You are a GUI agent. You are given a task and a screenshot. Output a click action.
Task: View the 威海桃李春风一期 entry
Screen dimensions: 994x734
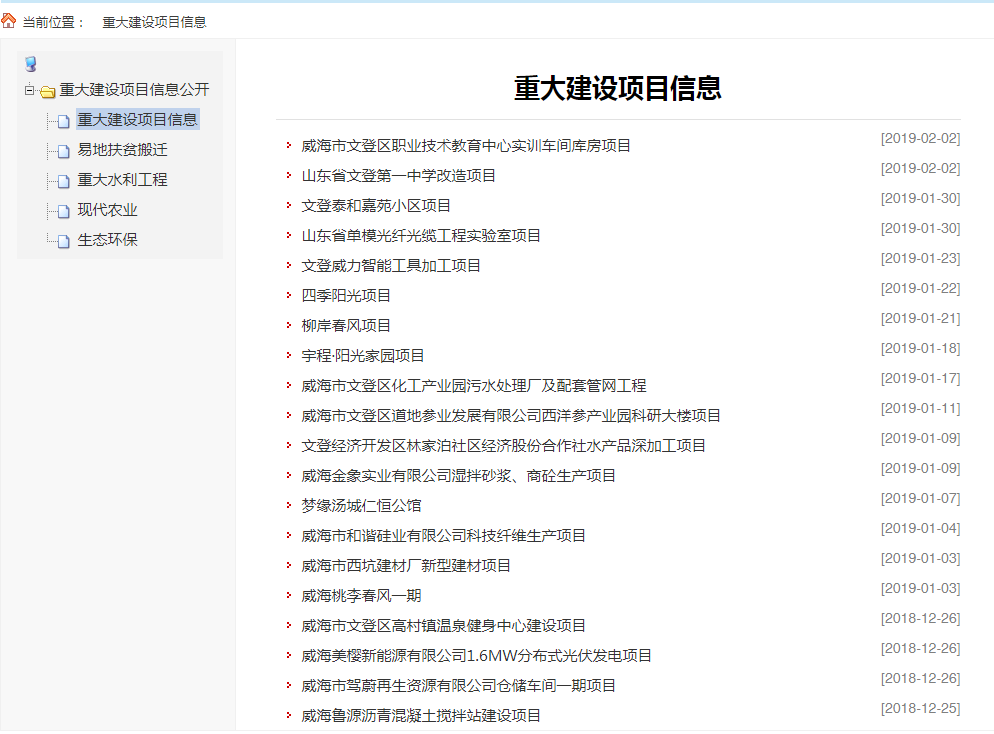pos(361,596)
